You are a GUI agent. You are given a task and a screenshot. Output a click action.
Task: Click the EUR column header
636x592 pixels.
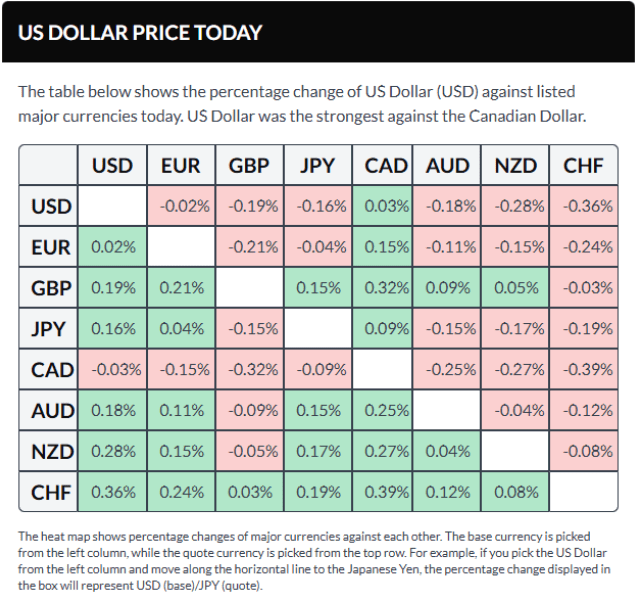coord(181,166)
